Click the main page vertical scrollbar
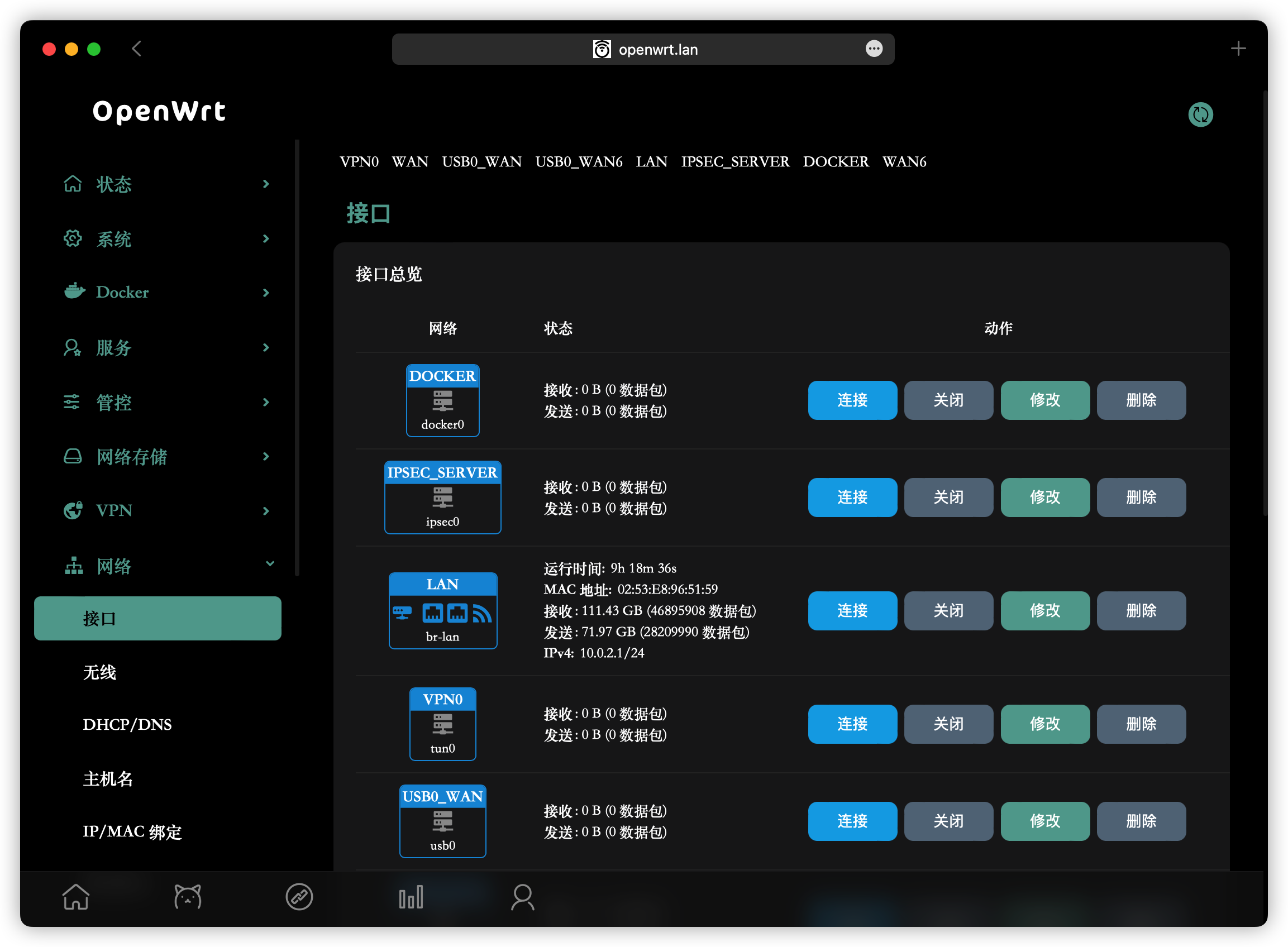 click(1265, 304)
